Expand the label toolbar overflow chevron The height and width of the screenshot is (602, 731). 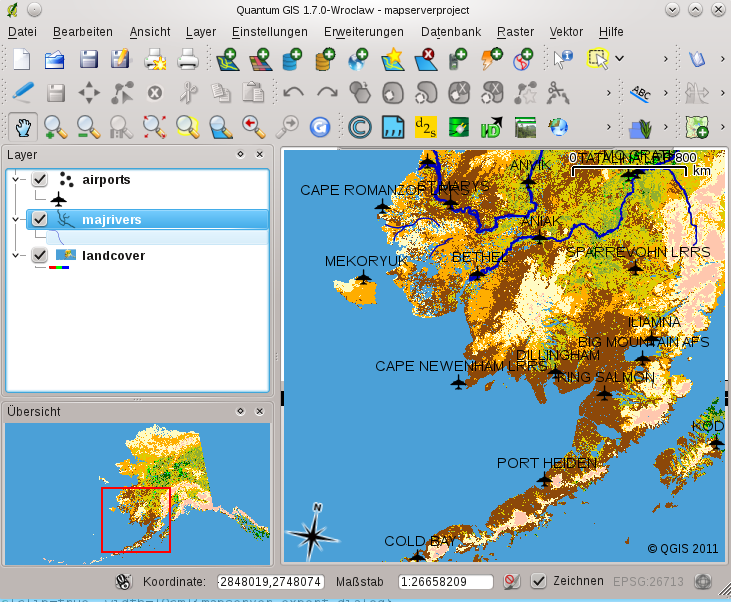pos(666,93)
